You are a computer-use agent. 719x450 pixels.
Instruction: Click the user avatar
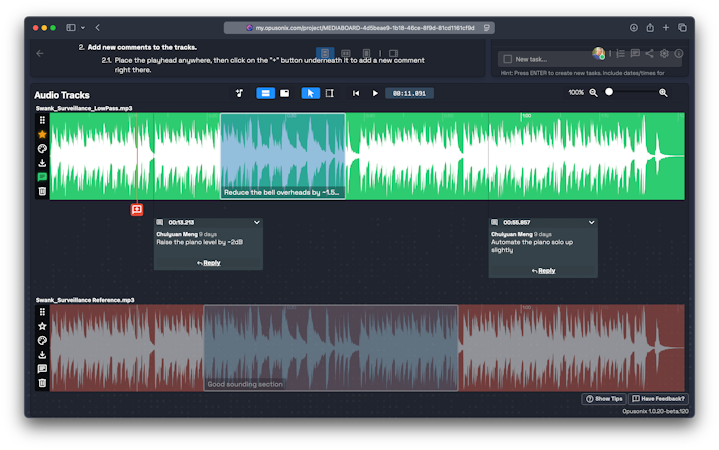click(x=598, y=54)
